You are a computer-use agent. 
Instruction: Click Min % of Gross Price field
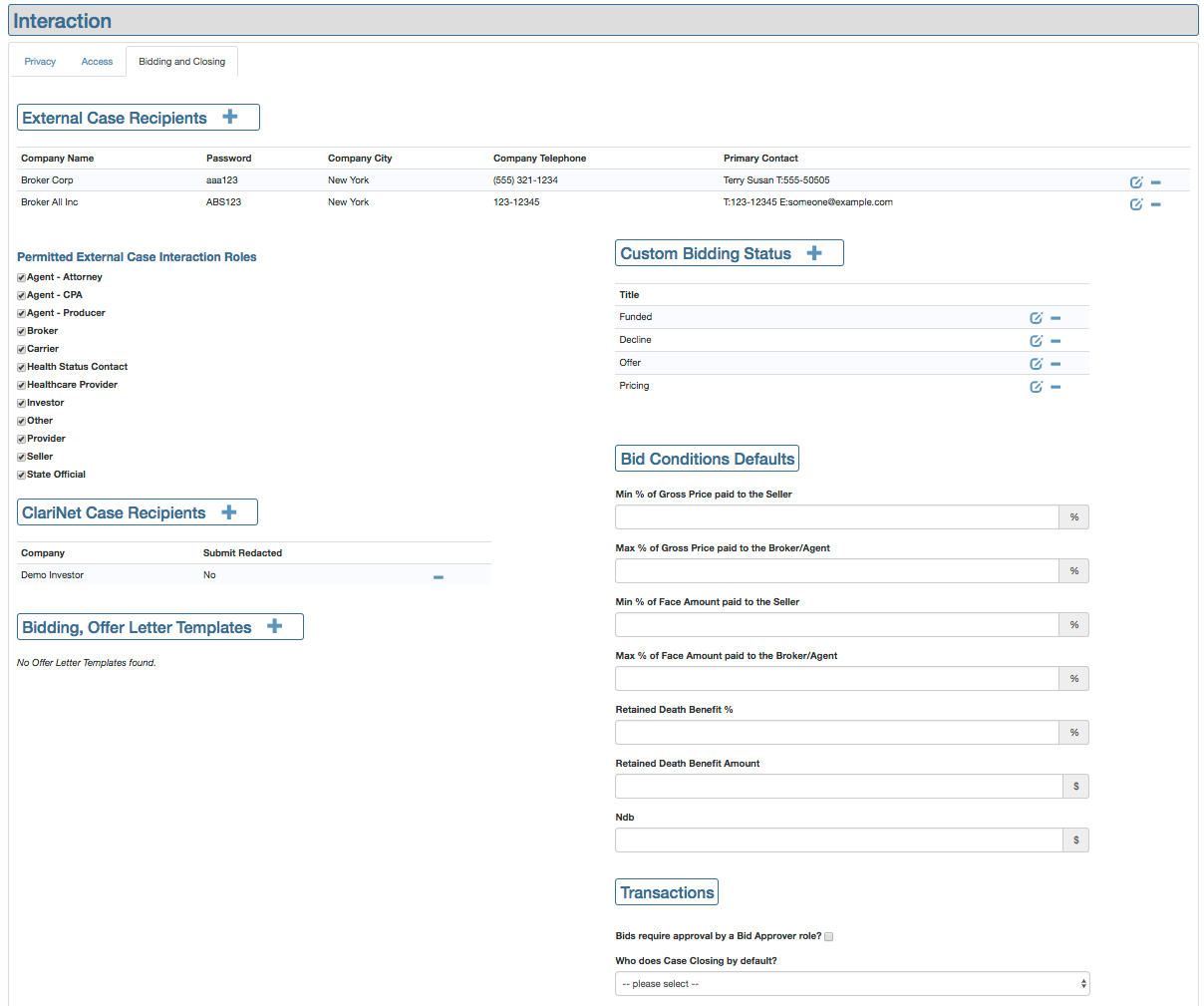[836, 517]
